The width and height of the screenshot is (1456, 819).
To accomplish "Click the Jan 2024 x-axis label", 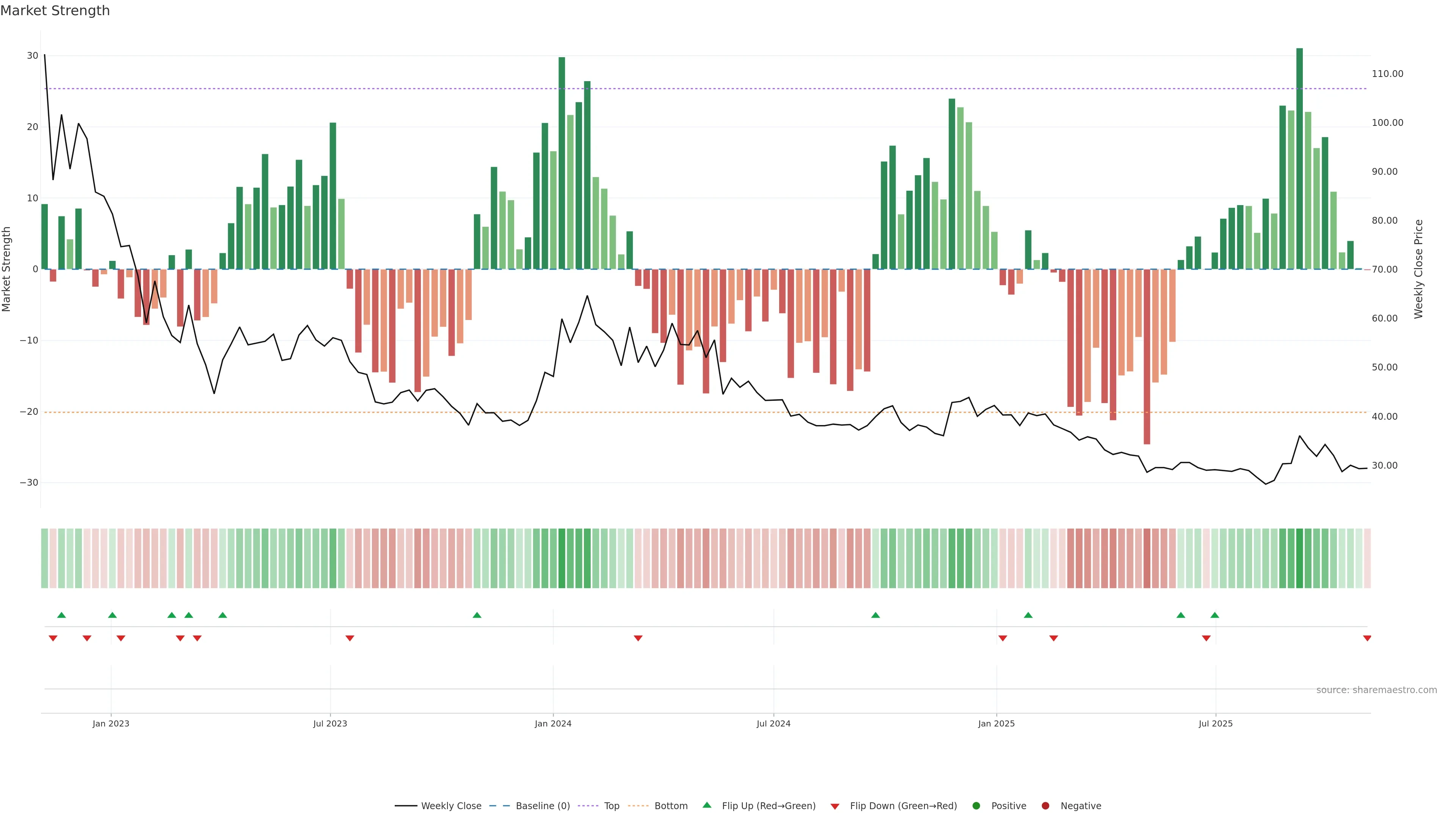I will coord(553,723).
